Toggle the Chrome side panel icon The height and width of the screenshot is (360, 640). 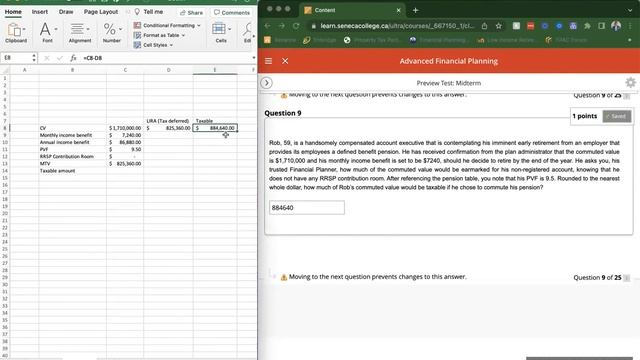pos(601,26)
